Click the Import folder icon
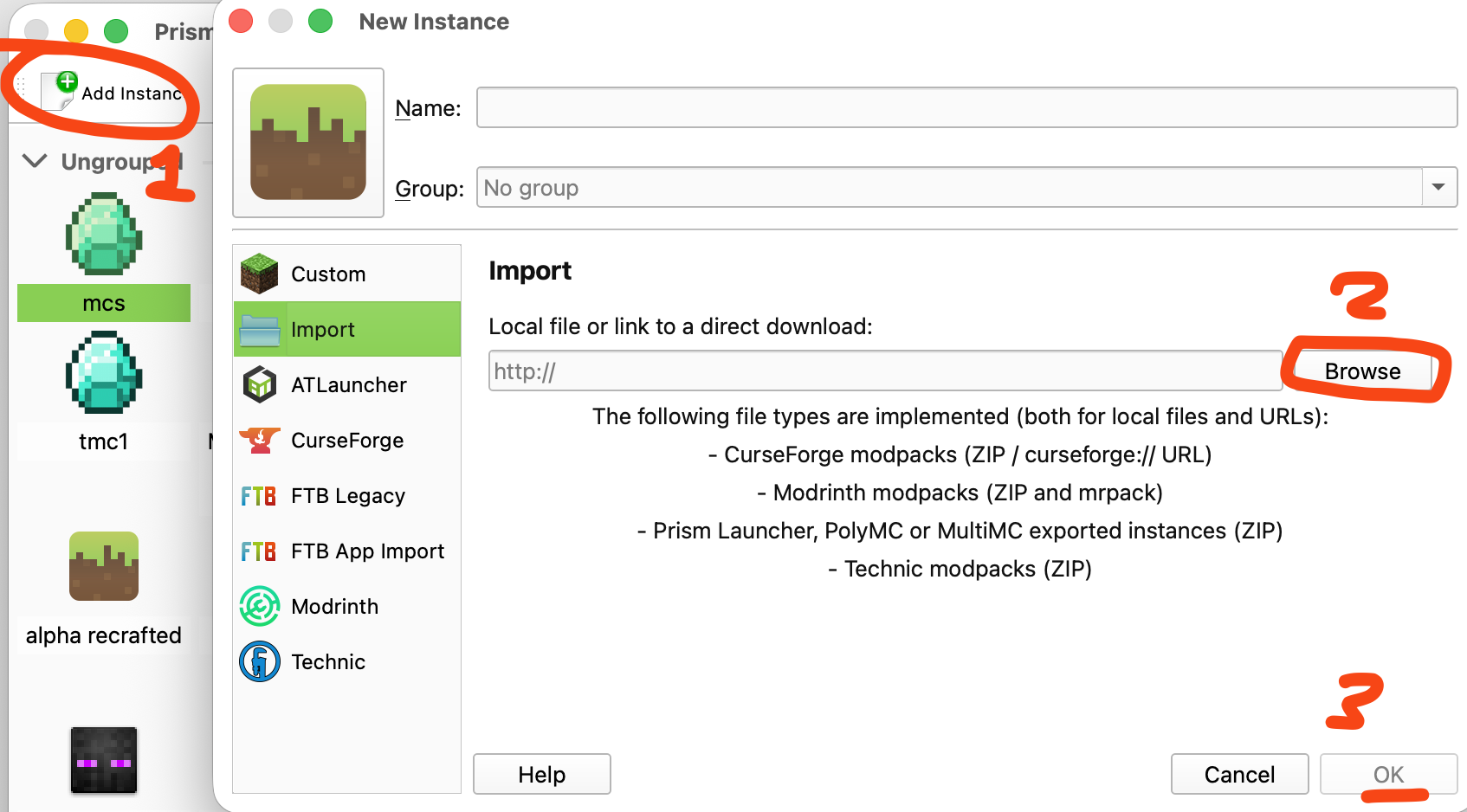This screenshot has width=1467, height=812. (x=259, y=330)
